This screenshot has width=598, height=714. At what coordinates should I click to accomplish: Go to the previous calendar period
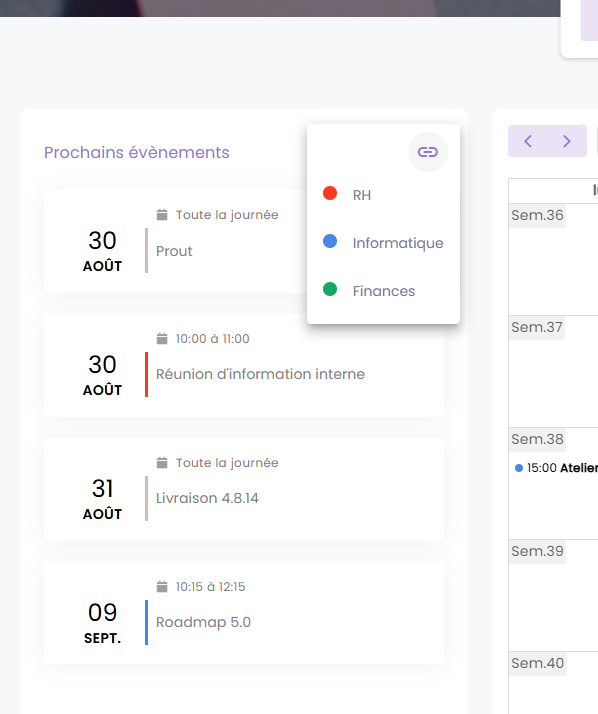pos(528,141)
